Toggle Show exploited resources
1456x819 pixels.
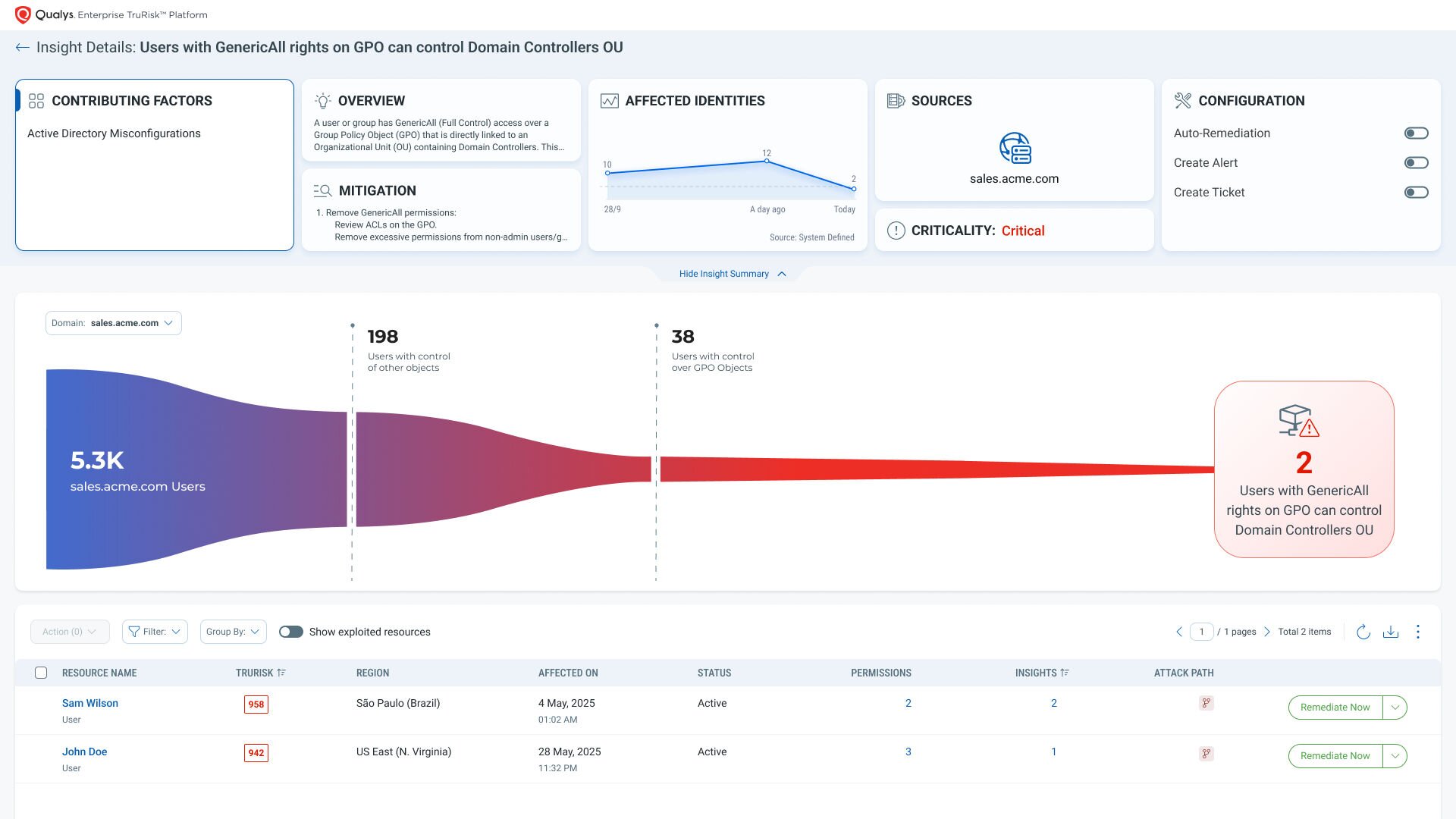click(x=291, y=632)
